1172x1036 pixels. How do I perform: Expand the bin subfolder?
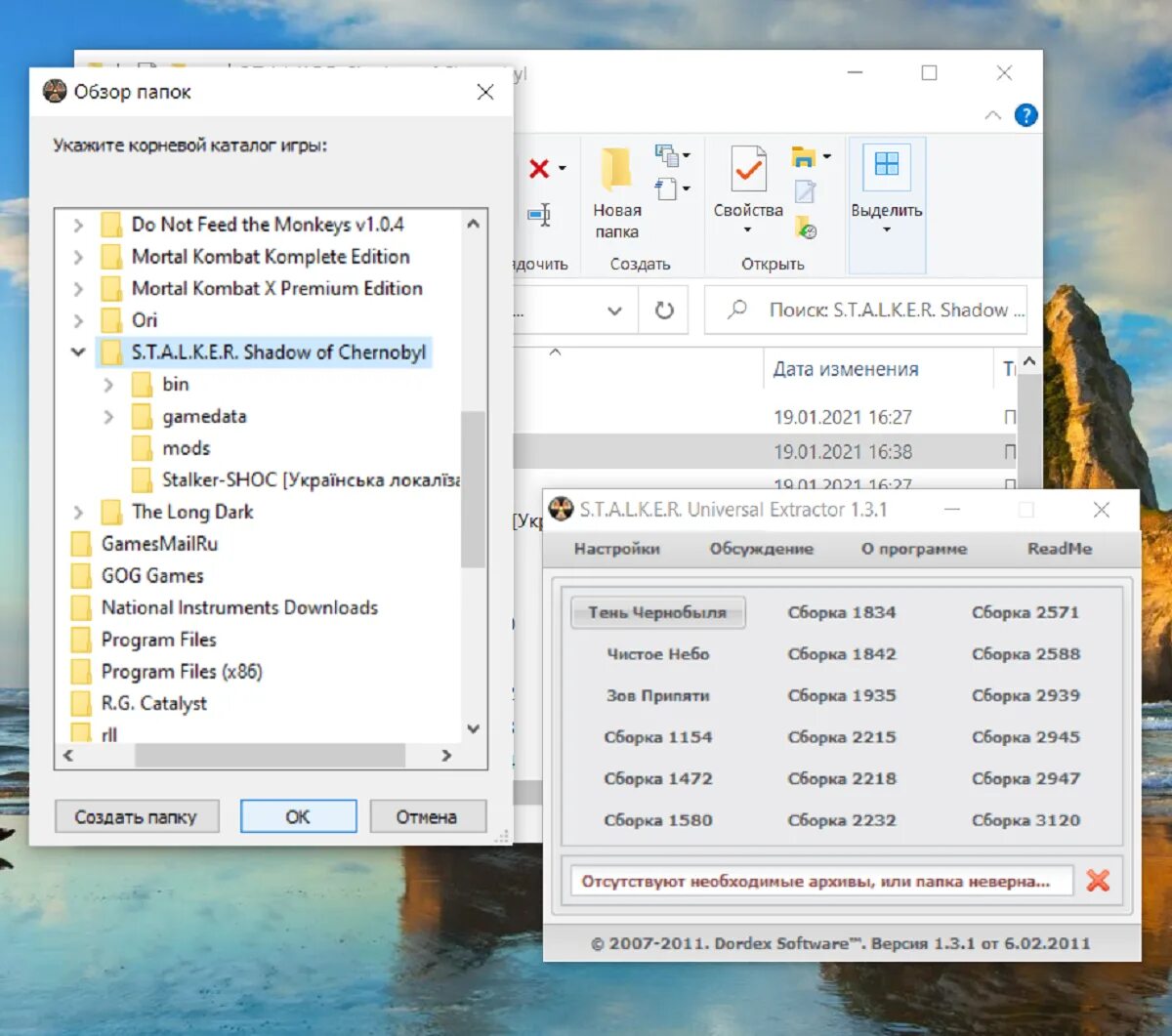click(108, 385)
